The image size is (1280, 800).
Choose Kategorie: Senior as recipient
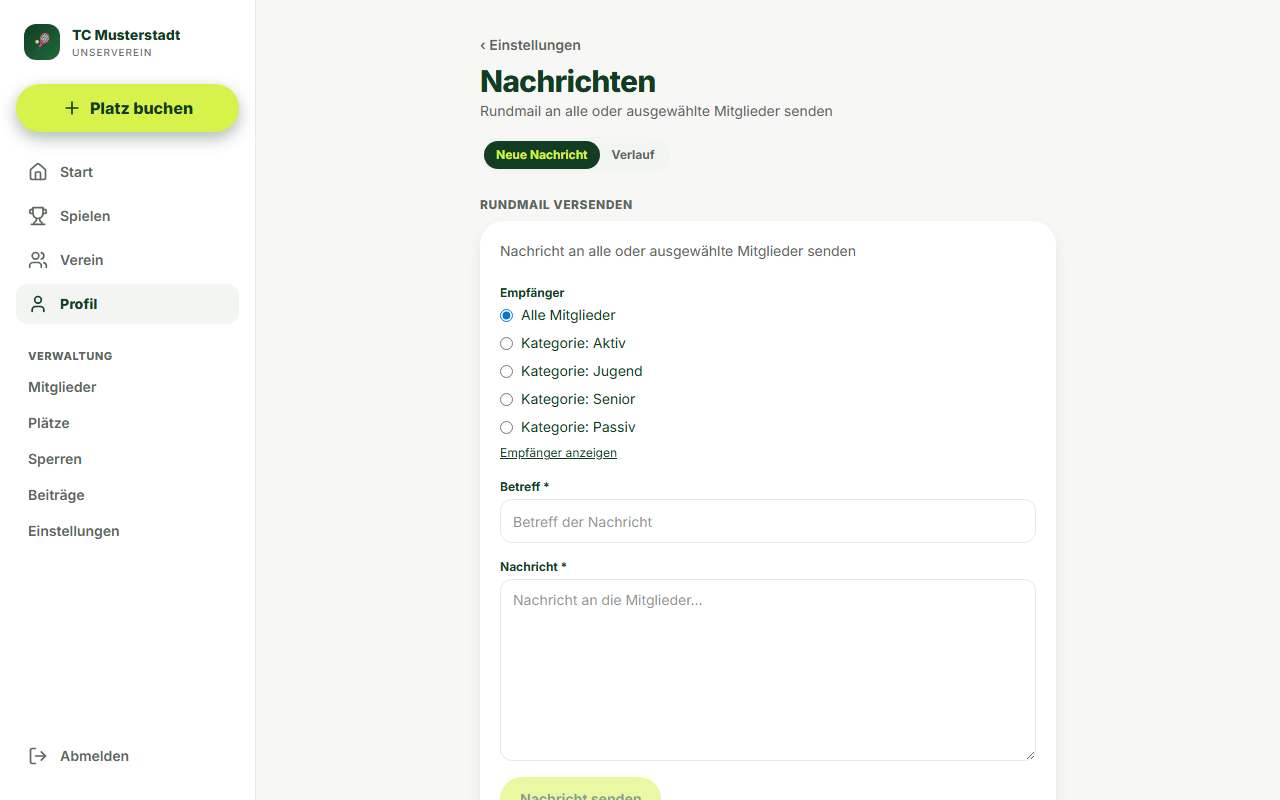tap(506, 400)
